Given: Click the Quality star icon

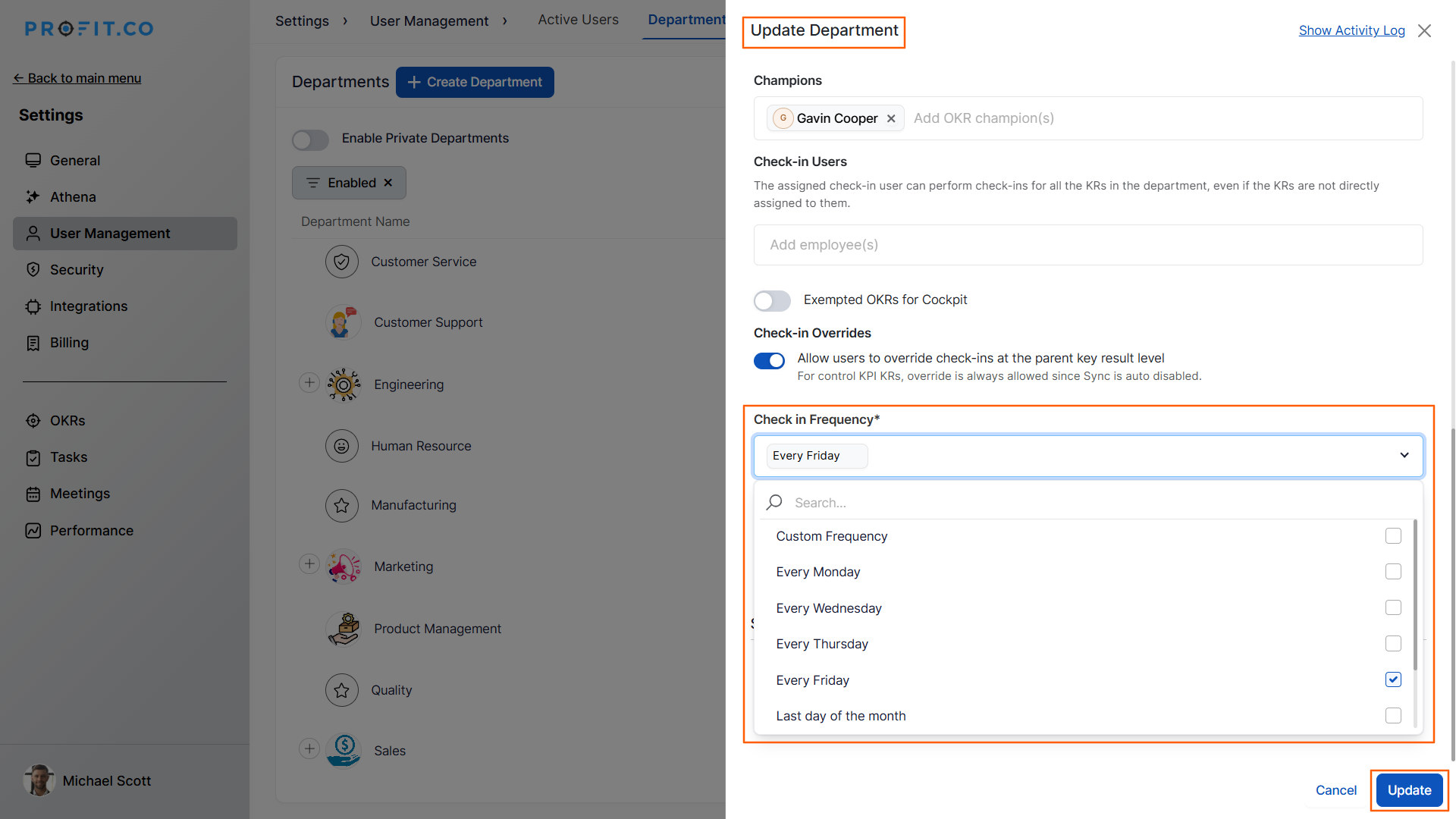Looking at the screenshot, I should point(342,690).
